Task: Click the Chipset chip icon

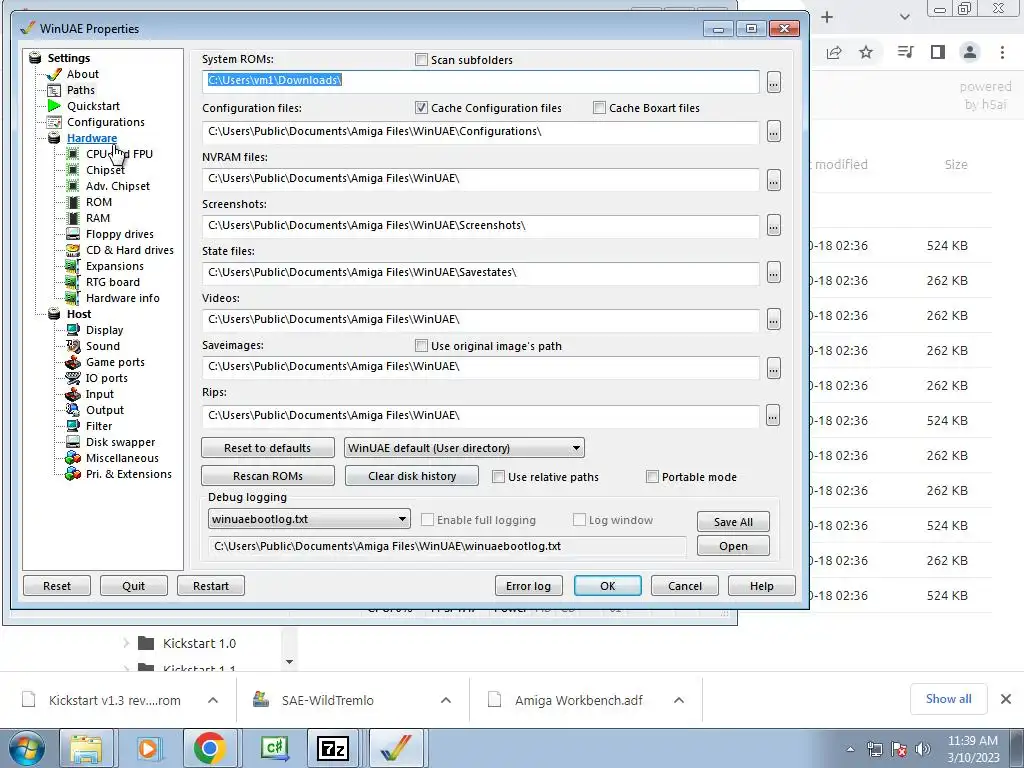Action: (x=73, y=170)
